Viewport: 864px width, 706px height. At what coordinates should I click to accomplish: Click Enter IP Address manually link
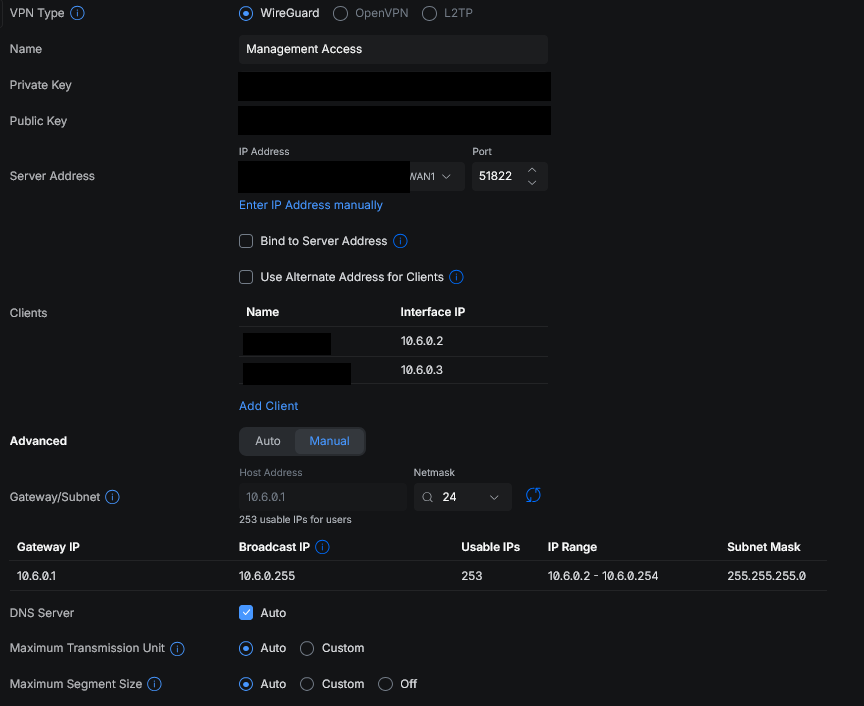coord(311,205)
